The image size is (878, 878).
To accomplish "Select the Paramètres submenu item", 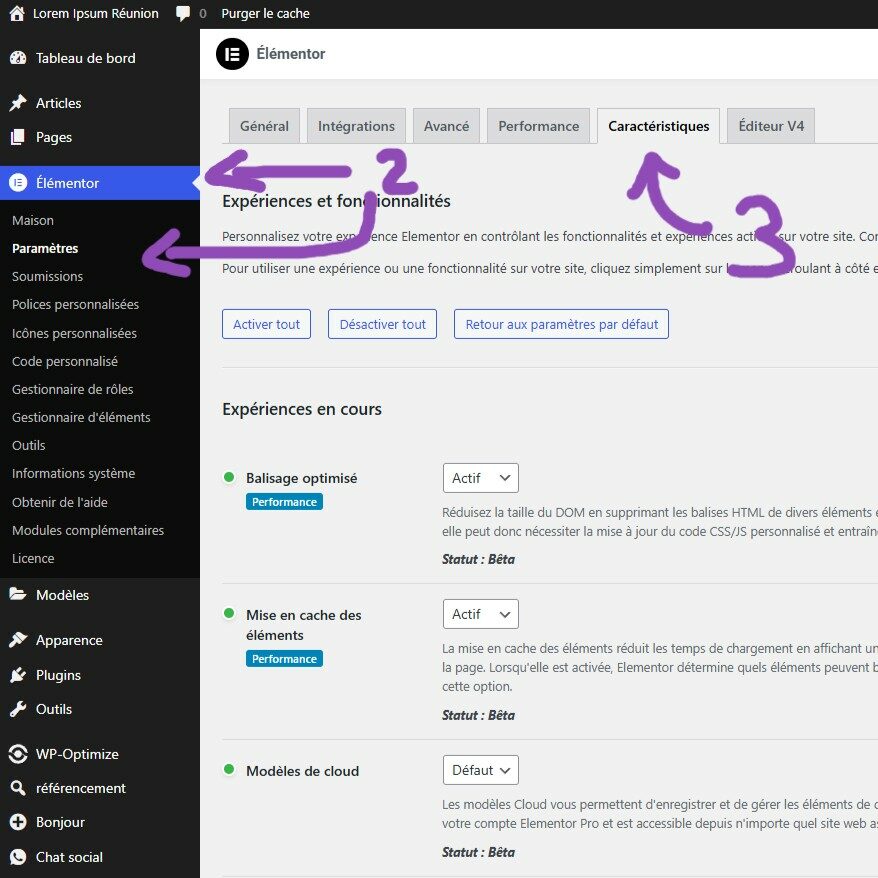I will [x=45, y=248].
